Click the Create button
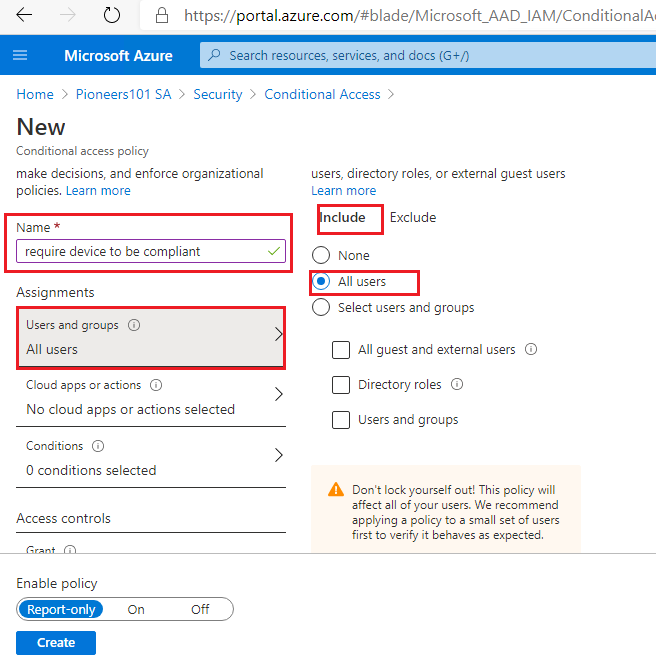656x656 pixels. tap(56, 643)
